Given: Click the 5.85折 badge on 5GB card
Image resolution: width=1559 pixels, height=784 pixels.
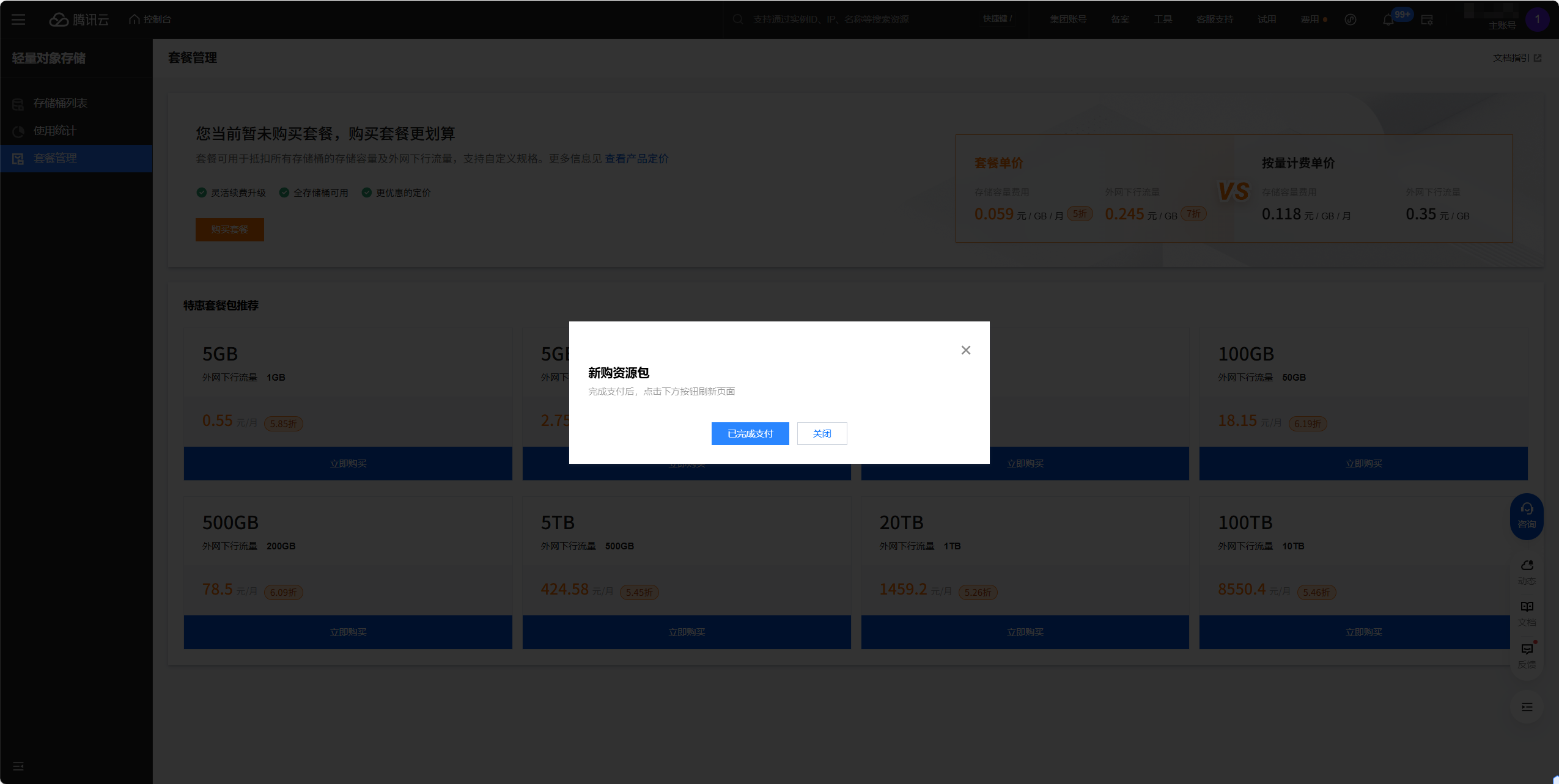Looking at the screenshot, I should pyautogui.click(x=283, y=423).
